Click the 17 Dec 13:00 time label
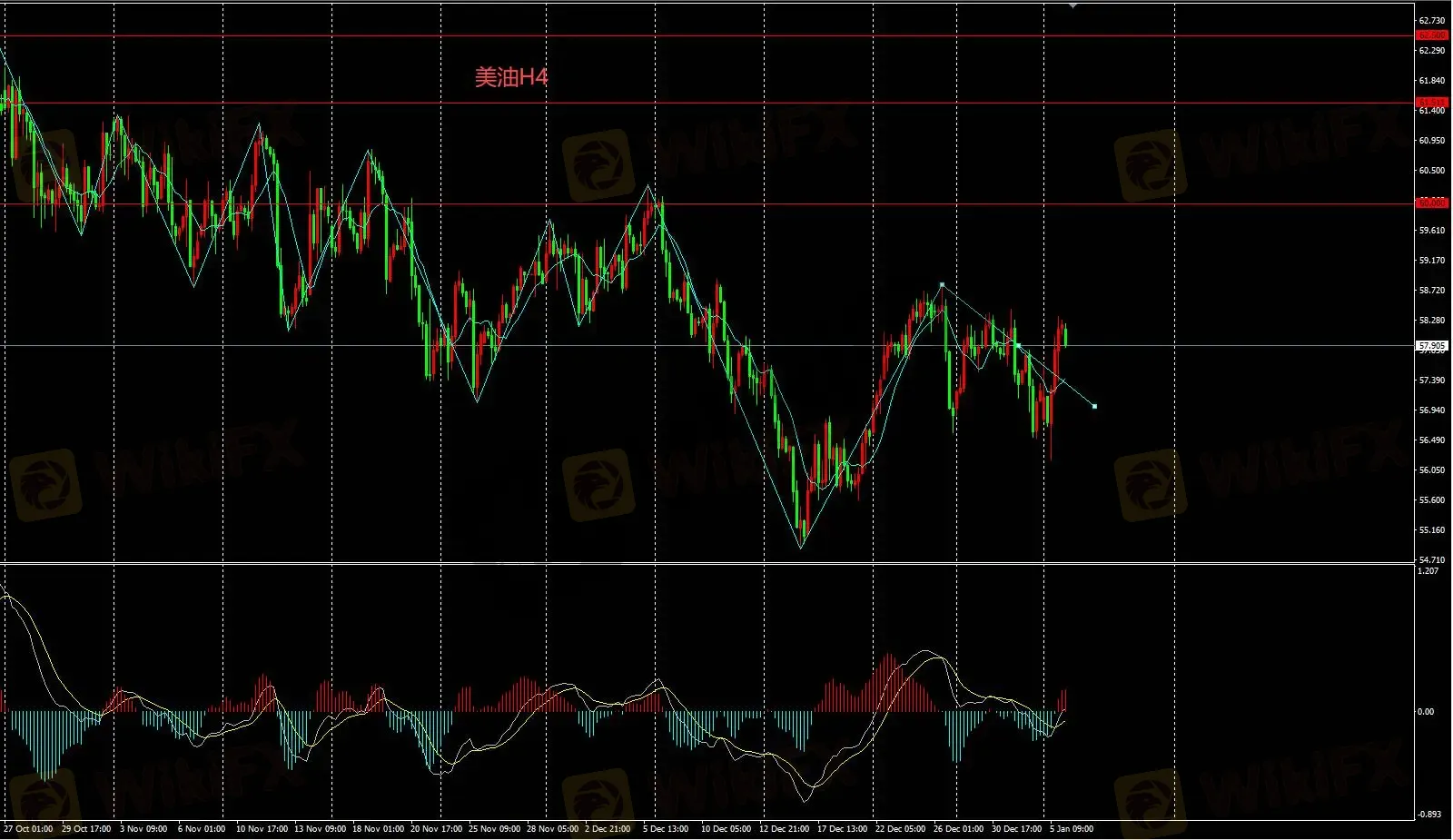Viewport: 1453px width, 840px height. [x=842, y=829]
